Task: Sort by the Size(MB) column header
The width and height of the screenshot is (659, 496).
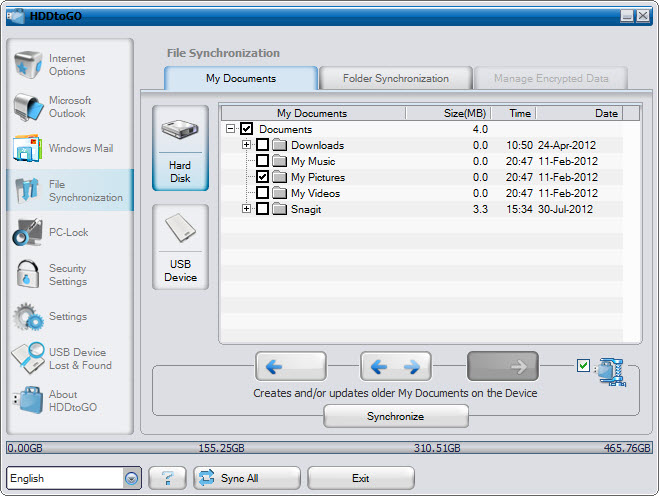Action: (449, 113)
